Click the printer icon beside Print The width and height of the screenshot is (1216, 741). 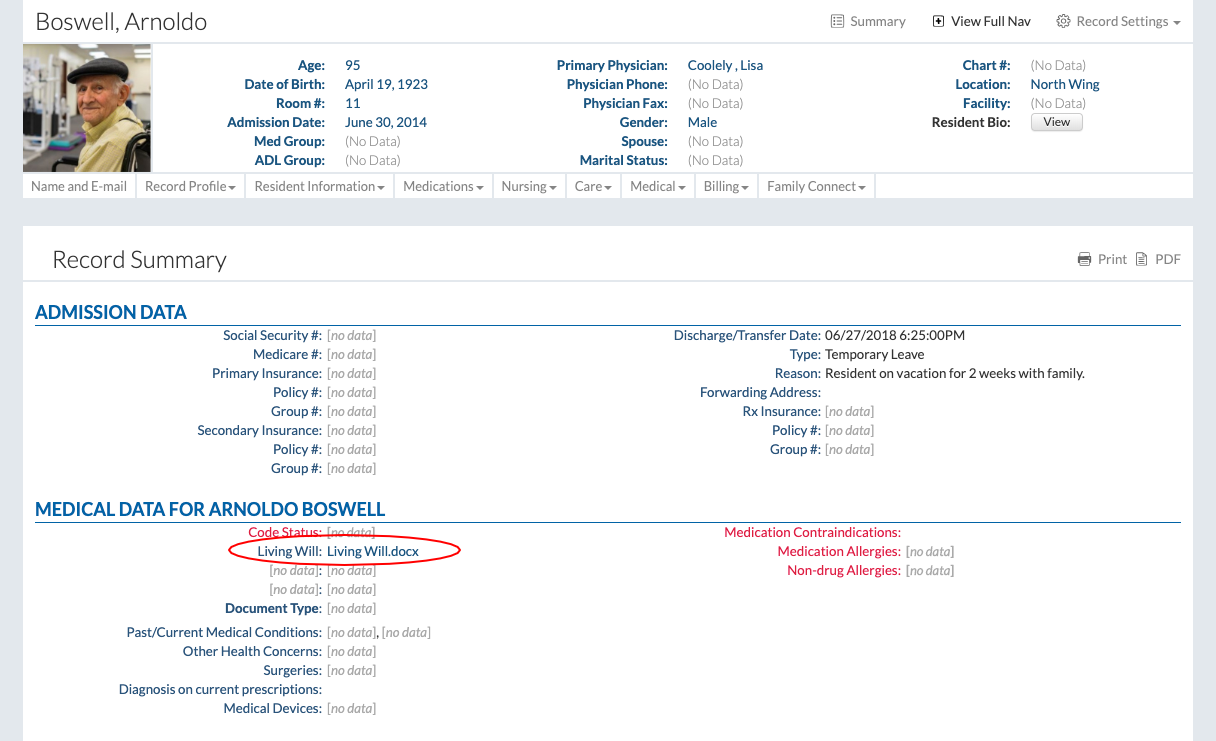(x=1085, y=260)
